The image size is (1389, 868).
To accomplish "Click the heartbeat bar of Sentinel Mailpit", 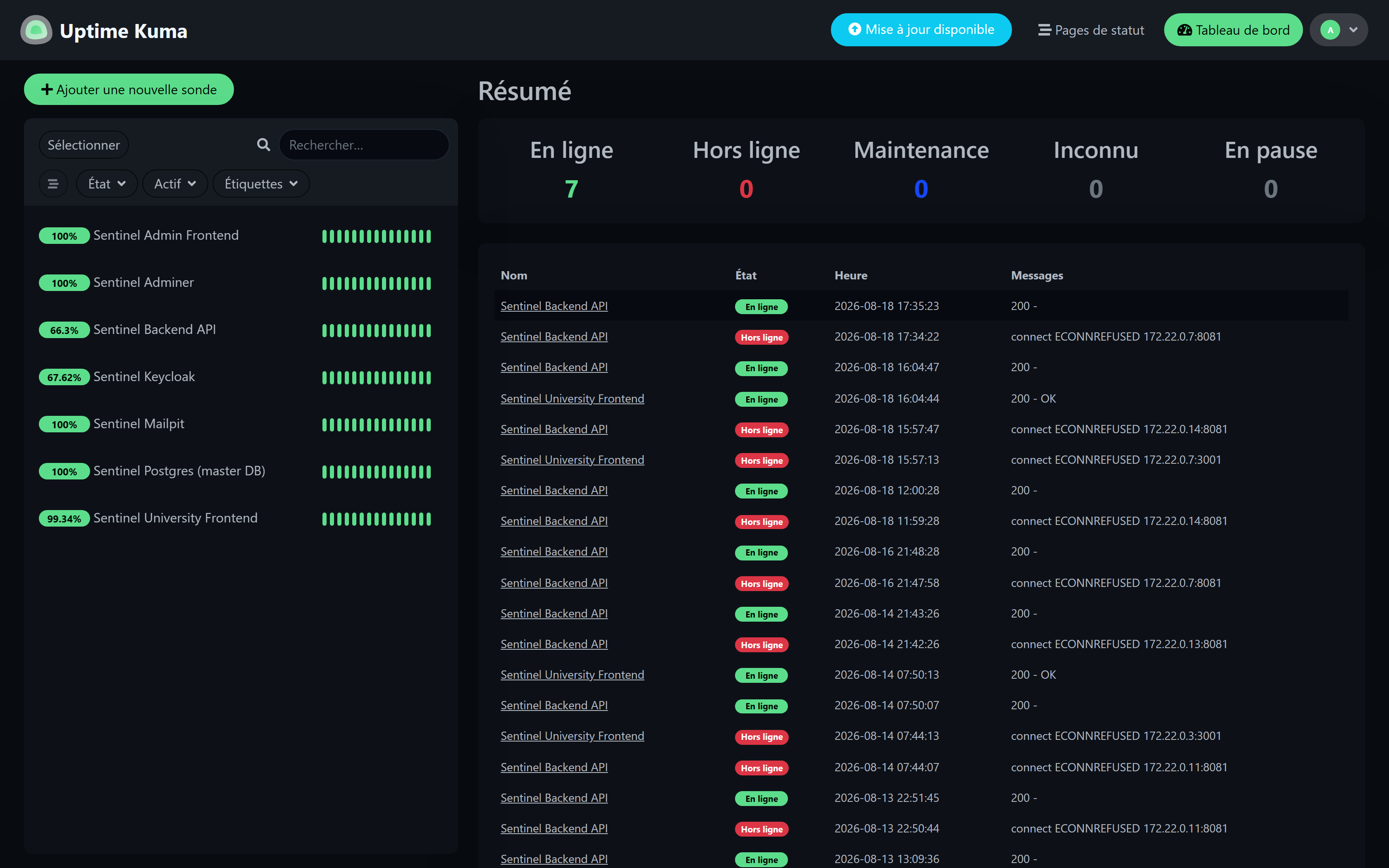I will (x=377, y=424).
